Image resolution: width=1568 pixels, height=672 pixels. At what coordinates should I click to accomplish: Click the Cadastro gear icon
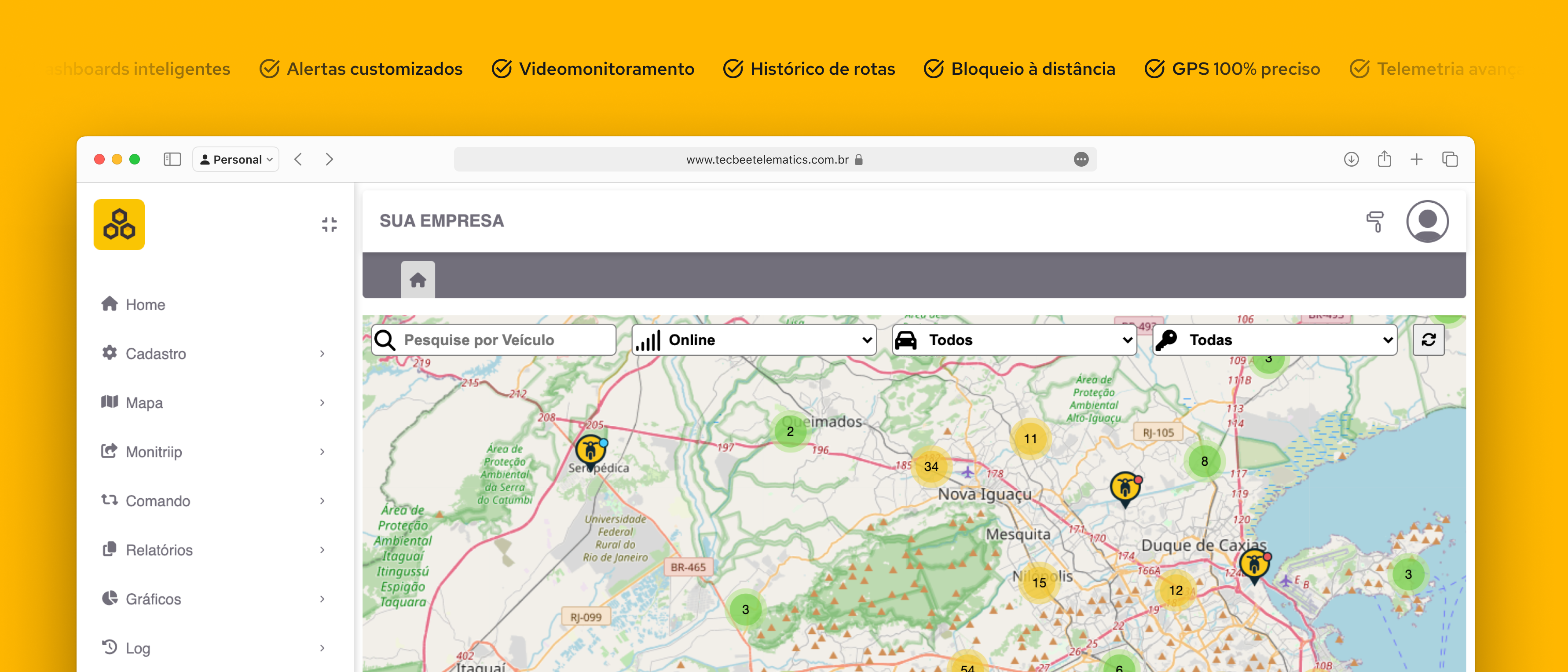coord(110,352)
